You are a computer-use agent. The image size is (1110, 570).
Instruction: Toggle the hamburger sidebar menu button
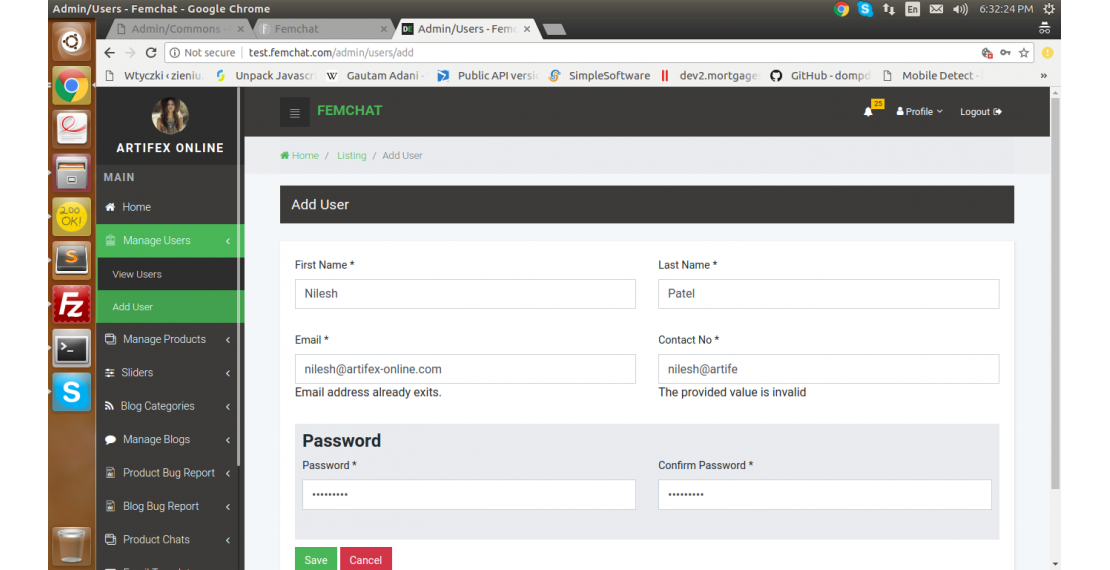coord(294,113)
